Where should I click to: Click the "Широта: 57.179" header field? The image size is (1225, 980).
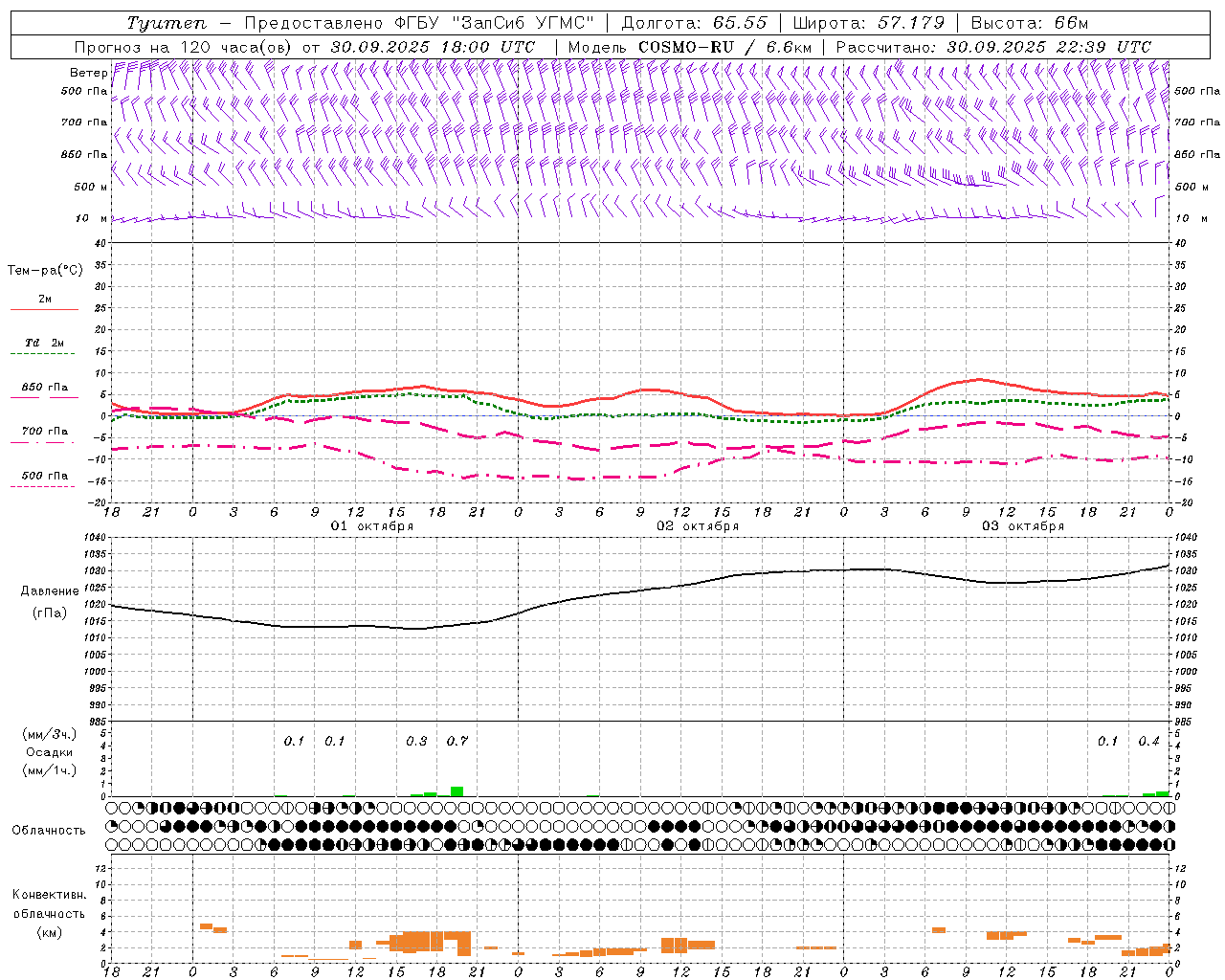click(868, 23)
